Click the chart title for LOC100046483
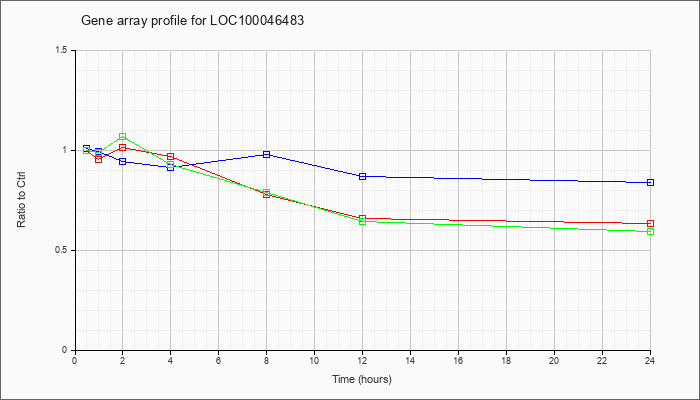This screenshot has height=400, width=700. (x=192, y=21)
